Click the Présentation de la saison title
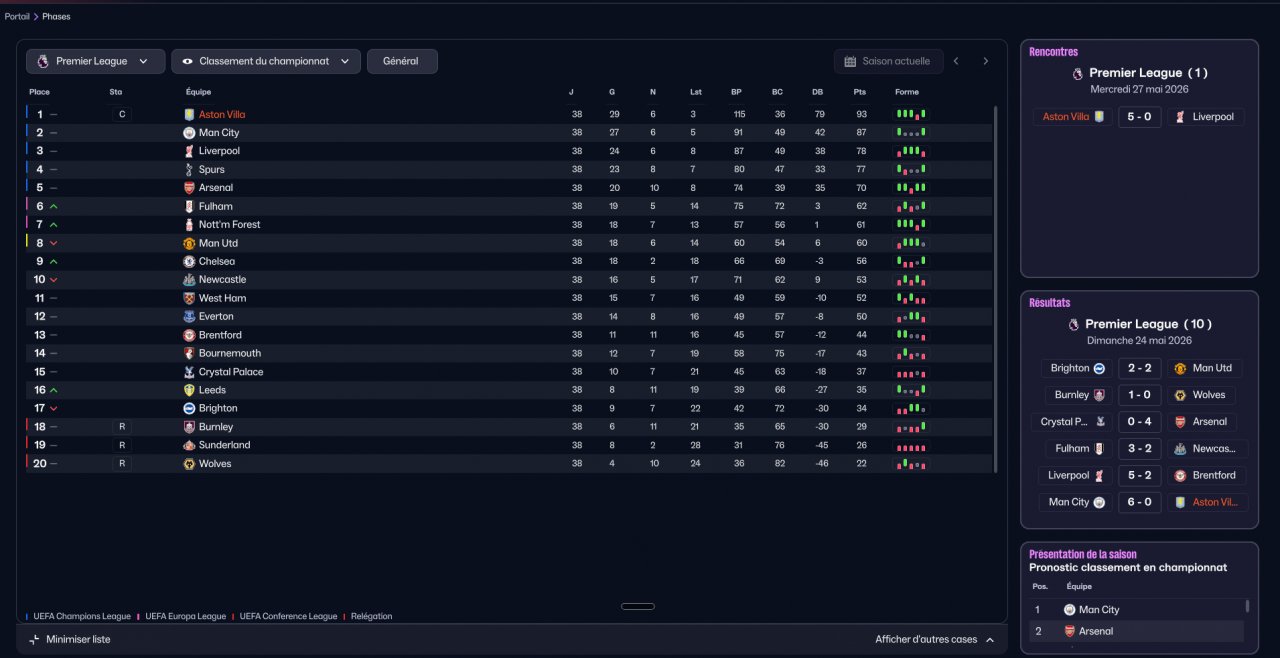Screen dimensions: 1280x658 [x=1083, y=554]
